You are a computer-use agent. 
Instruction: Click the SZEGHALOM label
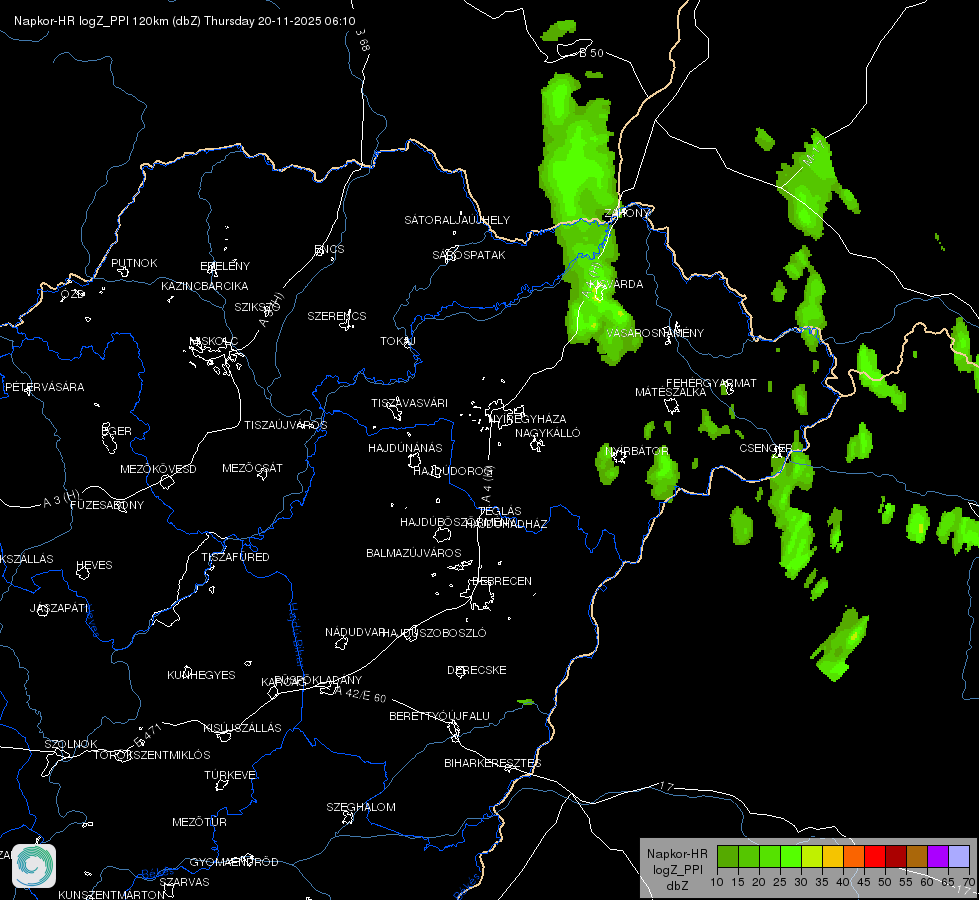pyautogui.click(x=361, y=808)
